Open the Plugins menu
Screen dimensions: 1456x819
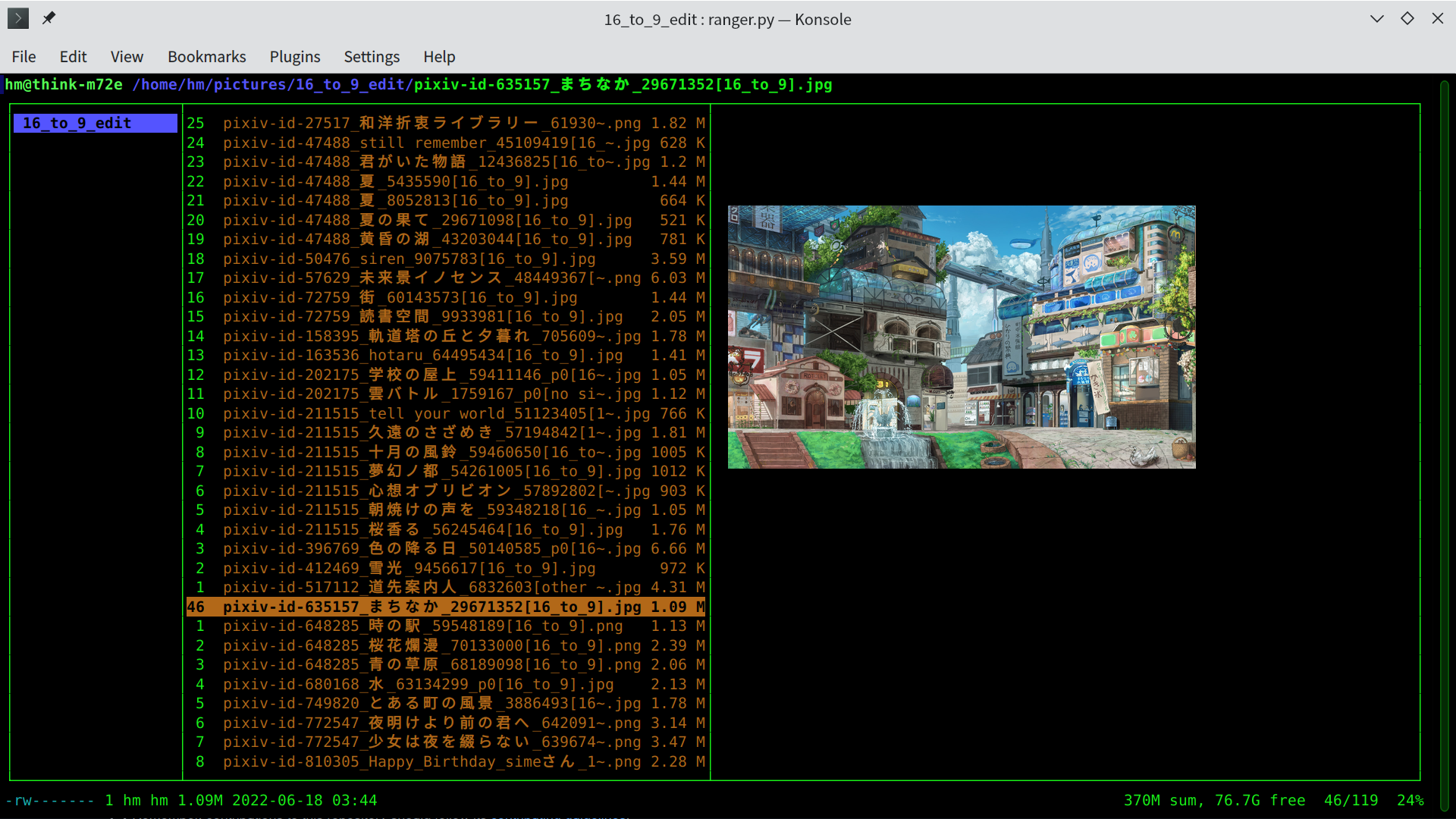(294, 56)
